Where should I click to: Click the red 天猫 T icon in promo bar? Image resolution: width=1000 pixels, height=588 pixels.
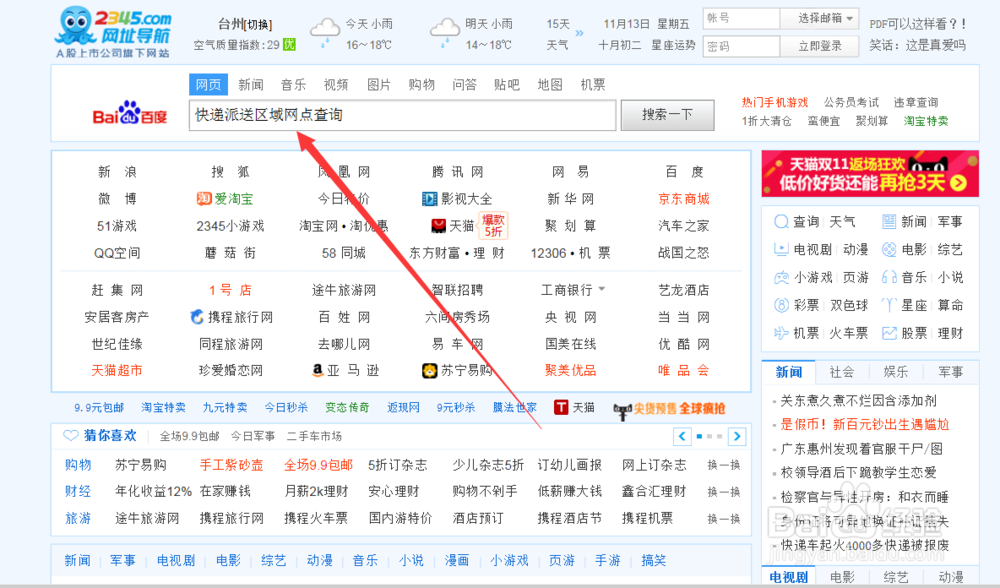[x=561, y=408]
